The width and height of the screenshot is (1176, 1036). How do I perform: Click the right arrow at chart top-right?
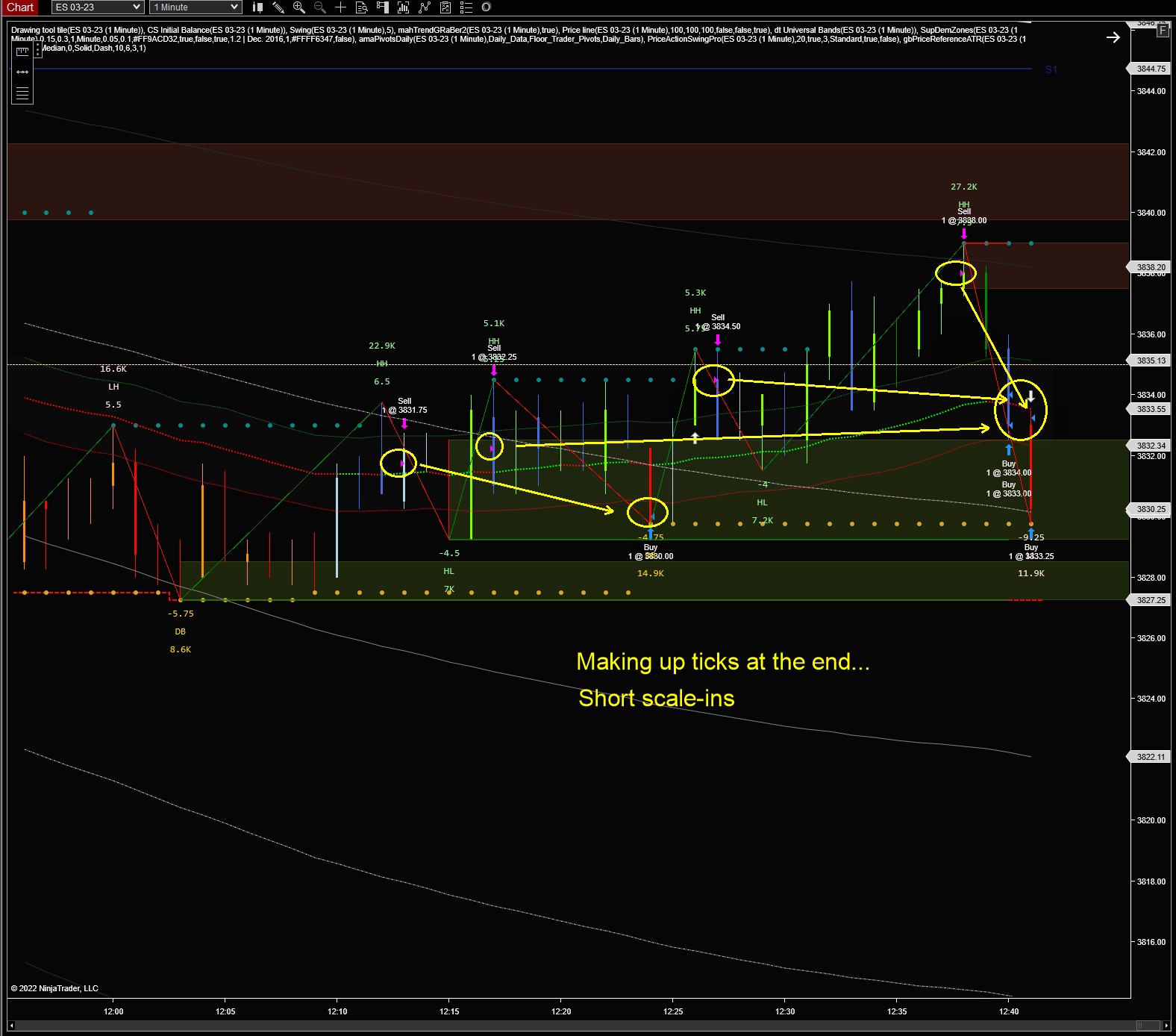point(1113,37)
